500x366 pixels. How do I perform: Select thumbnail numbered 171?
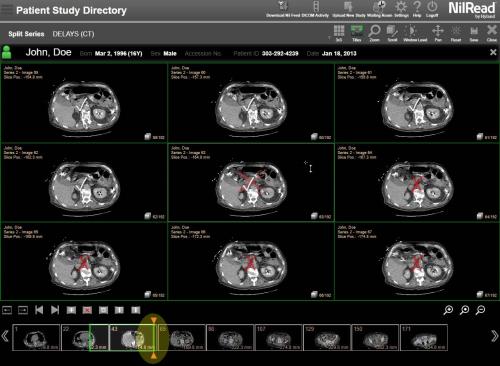coord(424,338)
